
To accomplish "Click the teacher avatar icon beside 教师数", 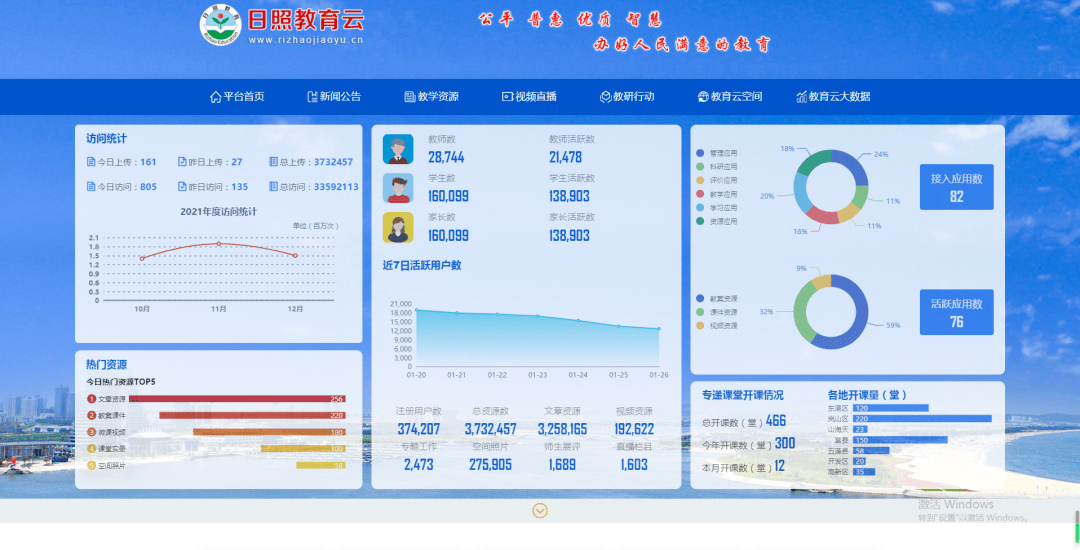I will pyautogui.click(x=398, y=149).
